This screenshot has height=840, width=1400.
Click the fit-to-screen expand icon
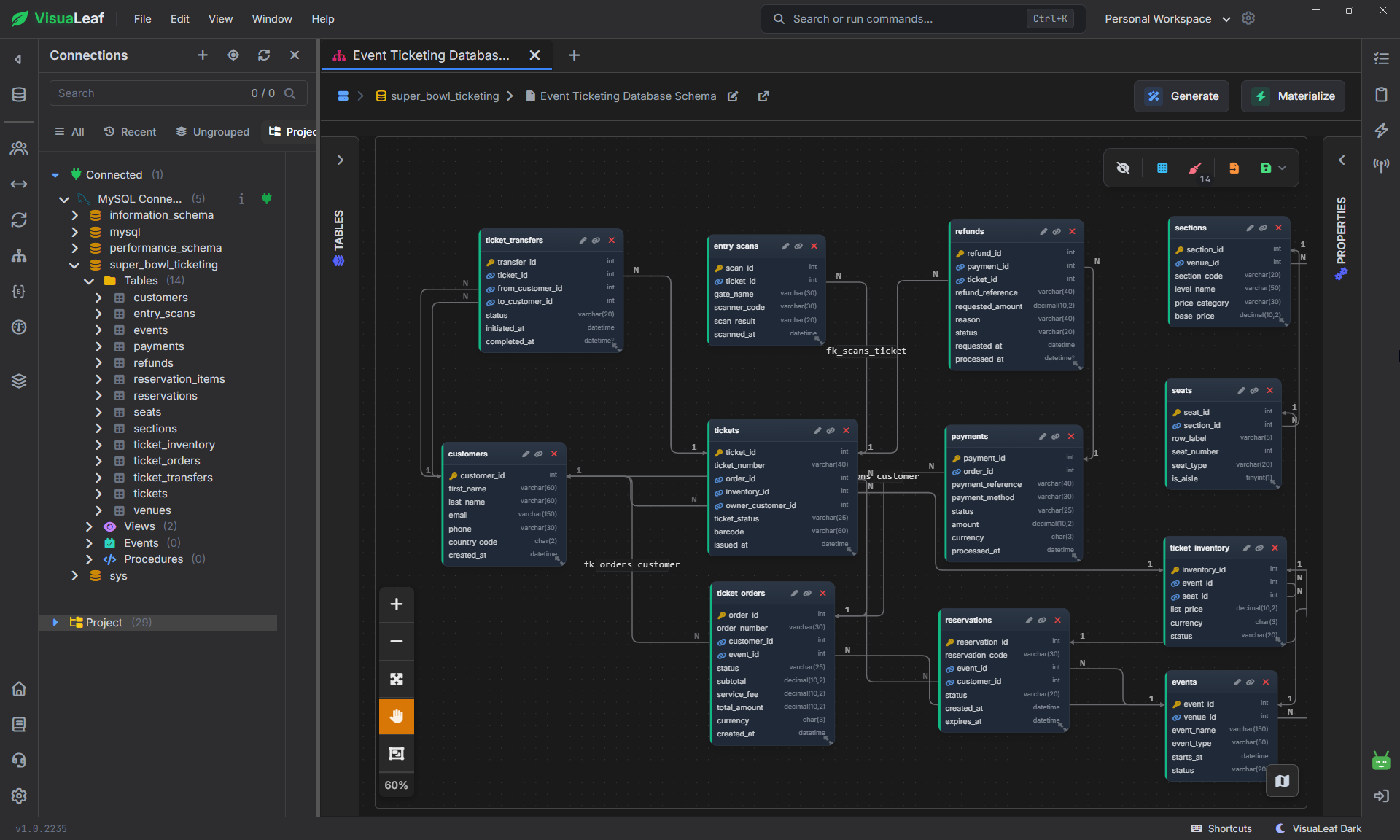coord(397,679)
